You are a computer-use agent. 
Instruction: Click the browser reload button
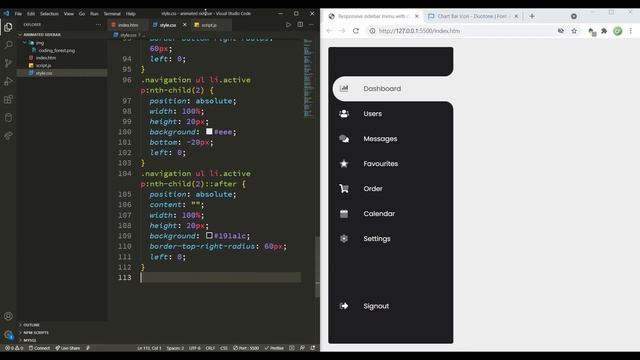356,31
